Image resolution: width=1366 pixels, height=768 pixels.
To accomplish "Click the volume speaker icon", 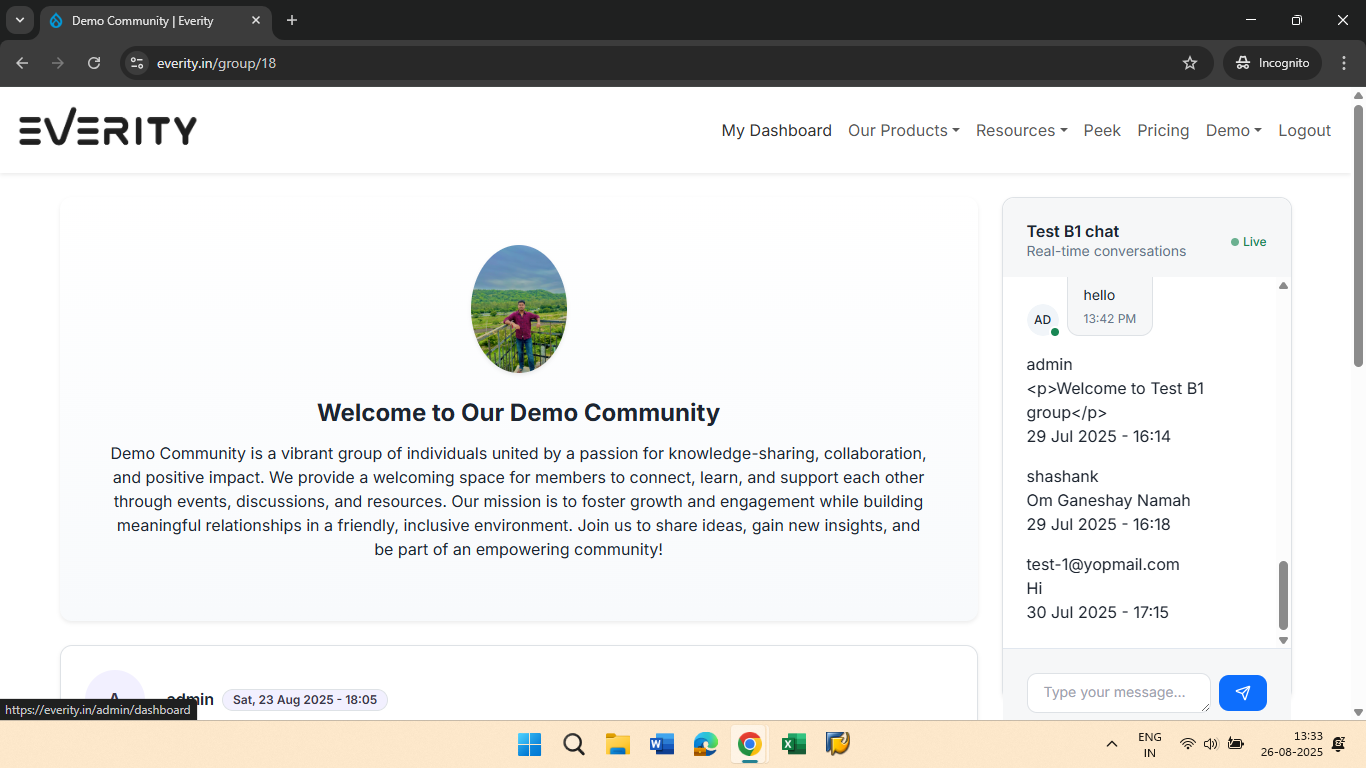I will (1210, 744).
